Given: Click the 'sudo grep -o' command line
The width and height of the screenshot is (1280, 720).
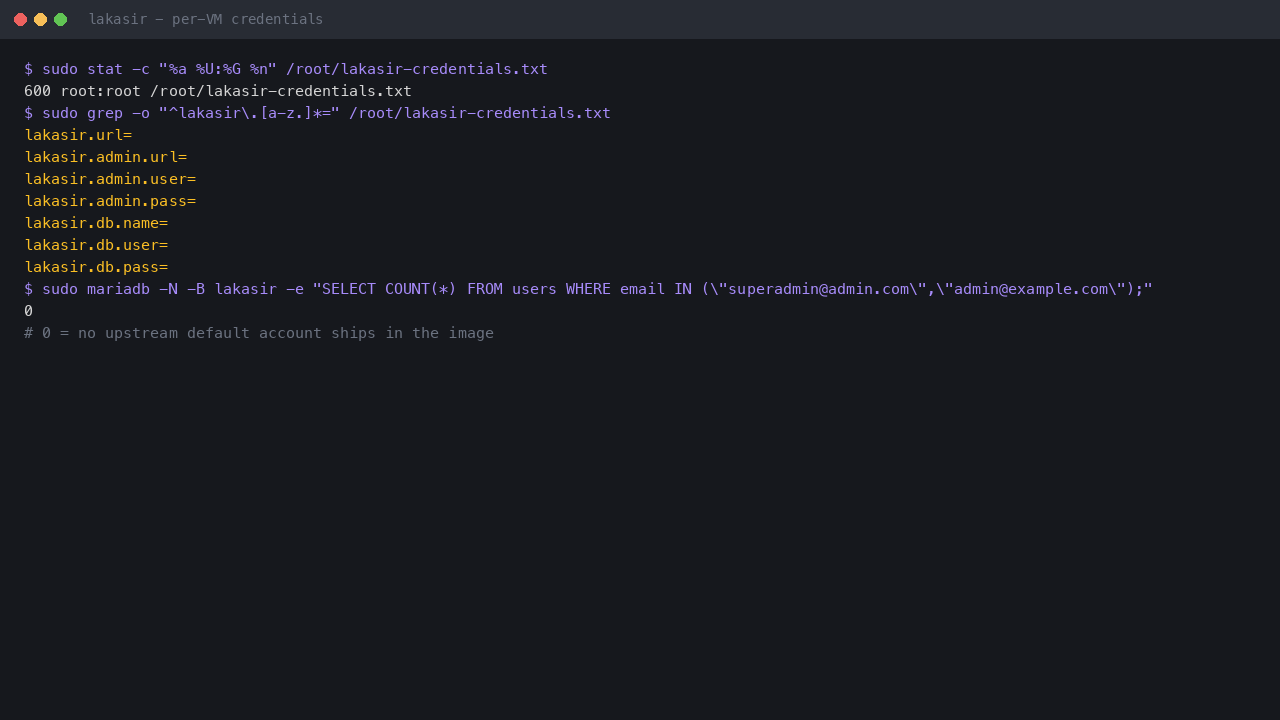Looking at the screenshot, I should click(317, 113).
